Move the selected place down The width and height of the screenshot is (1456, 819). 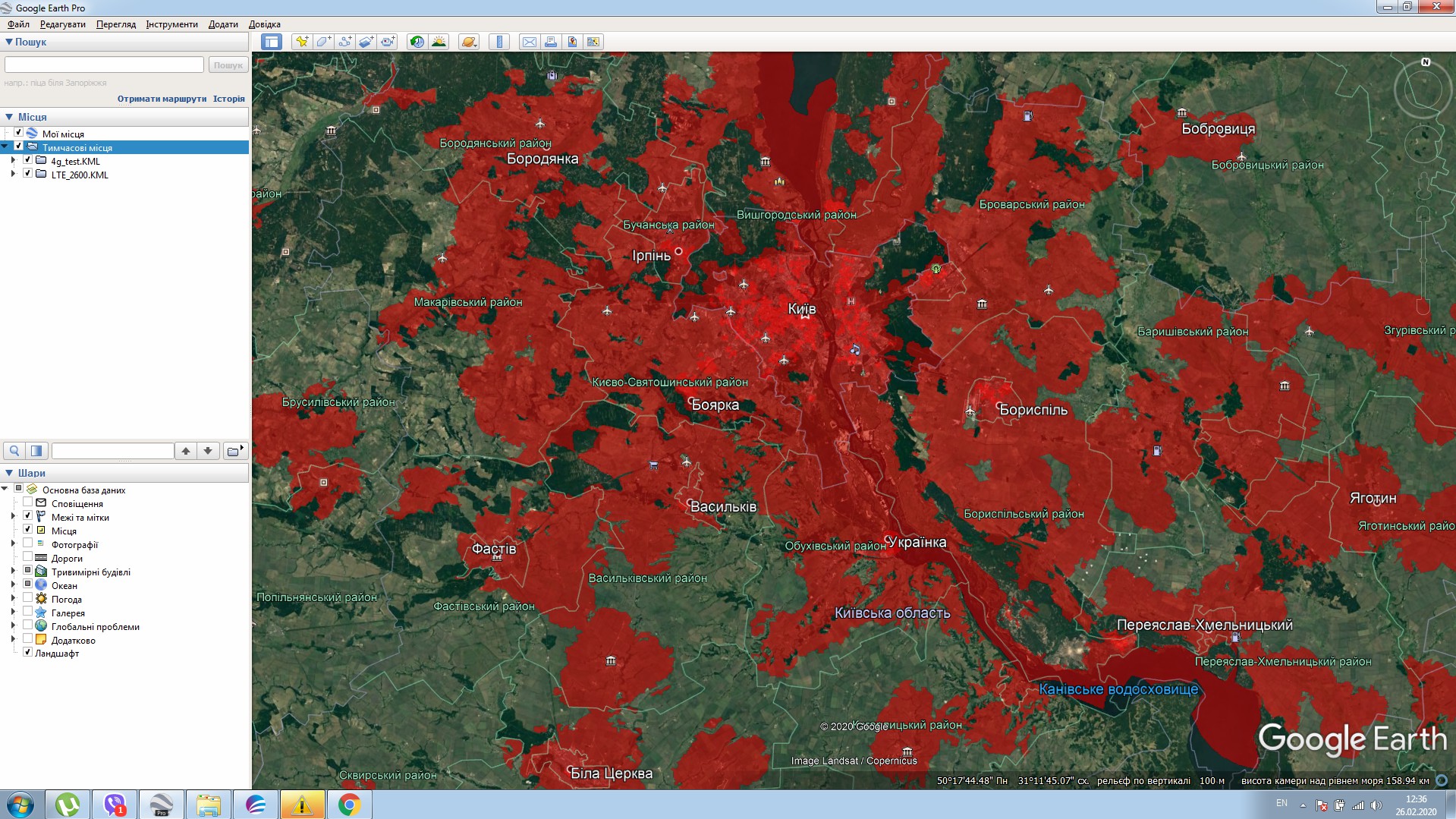point(208,451)
